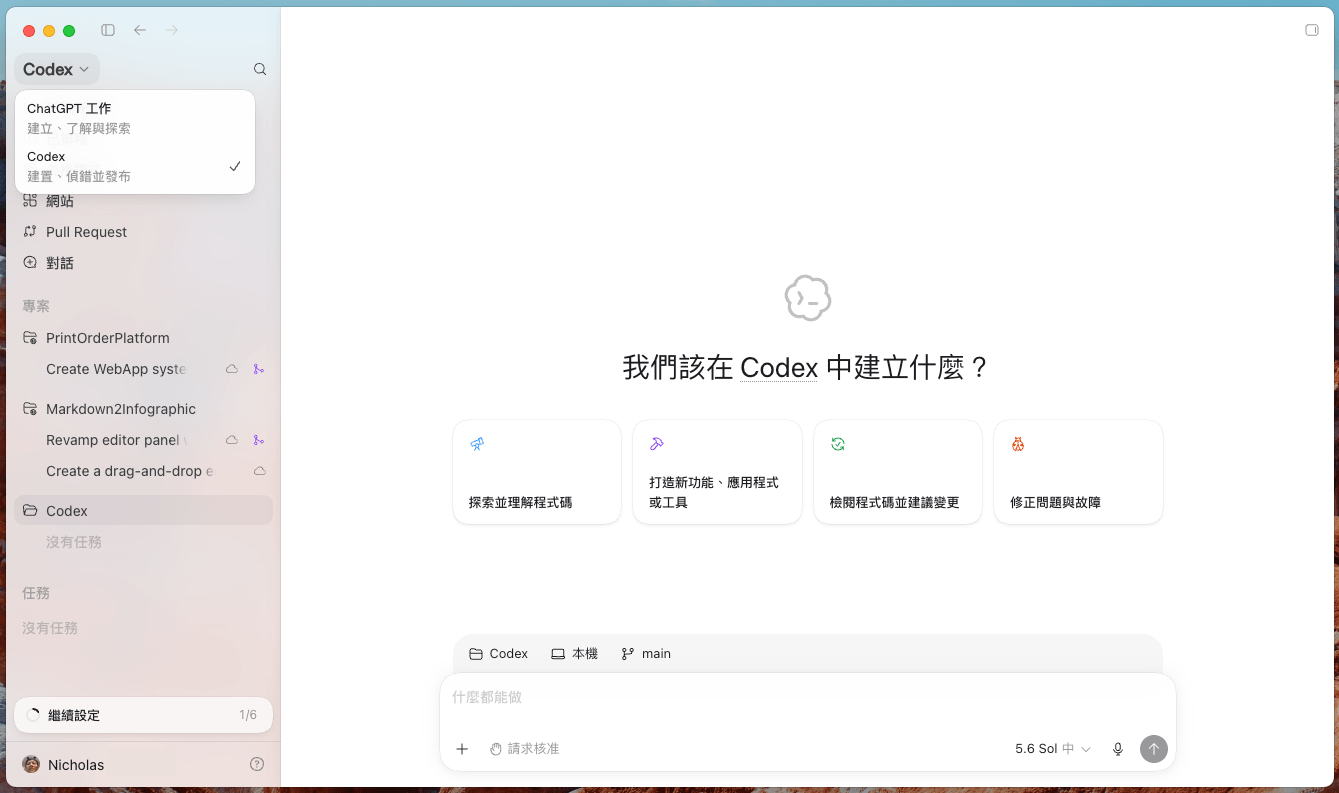Click the 1/6 setup progress count
Viewport: 1339px width, 793px height.
pos(248,715)
